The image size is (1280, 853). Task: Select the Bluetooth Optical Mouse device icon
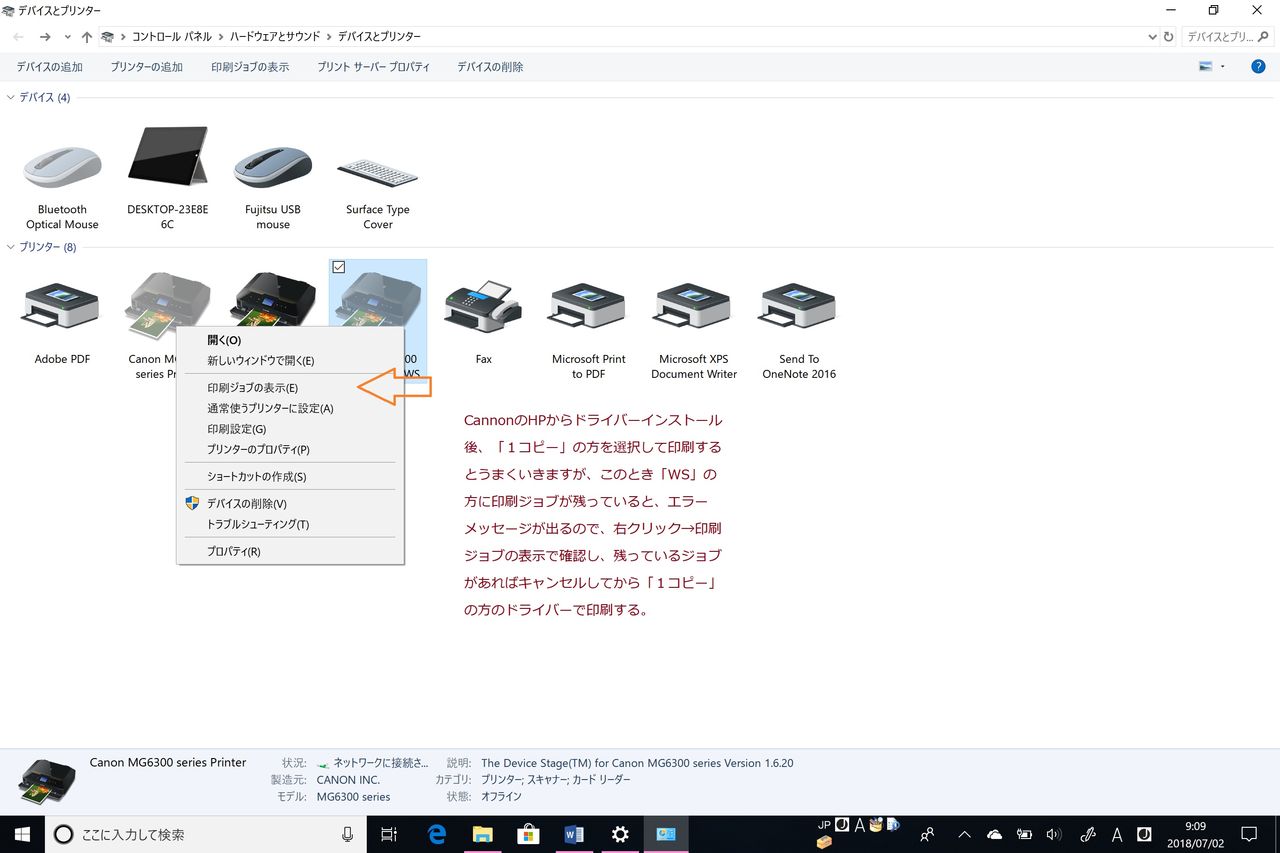pos(62,167)
